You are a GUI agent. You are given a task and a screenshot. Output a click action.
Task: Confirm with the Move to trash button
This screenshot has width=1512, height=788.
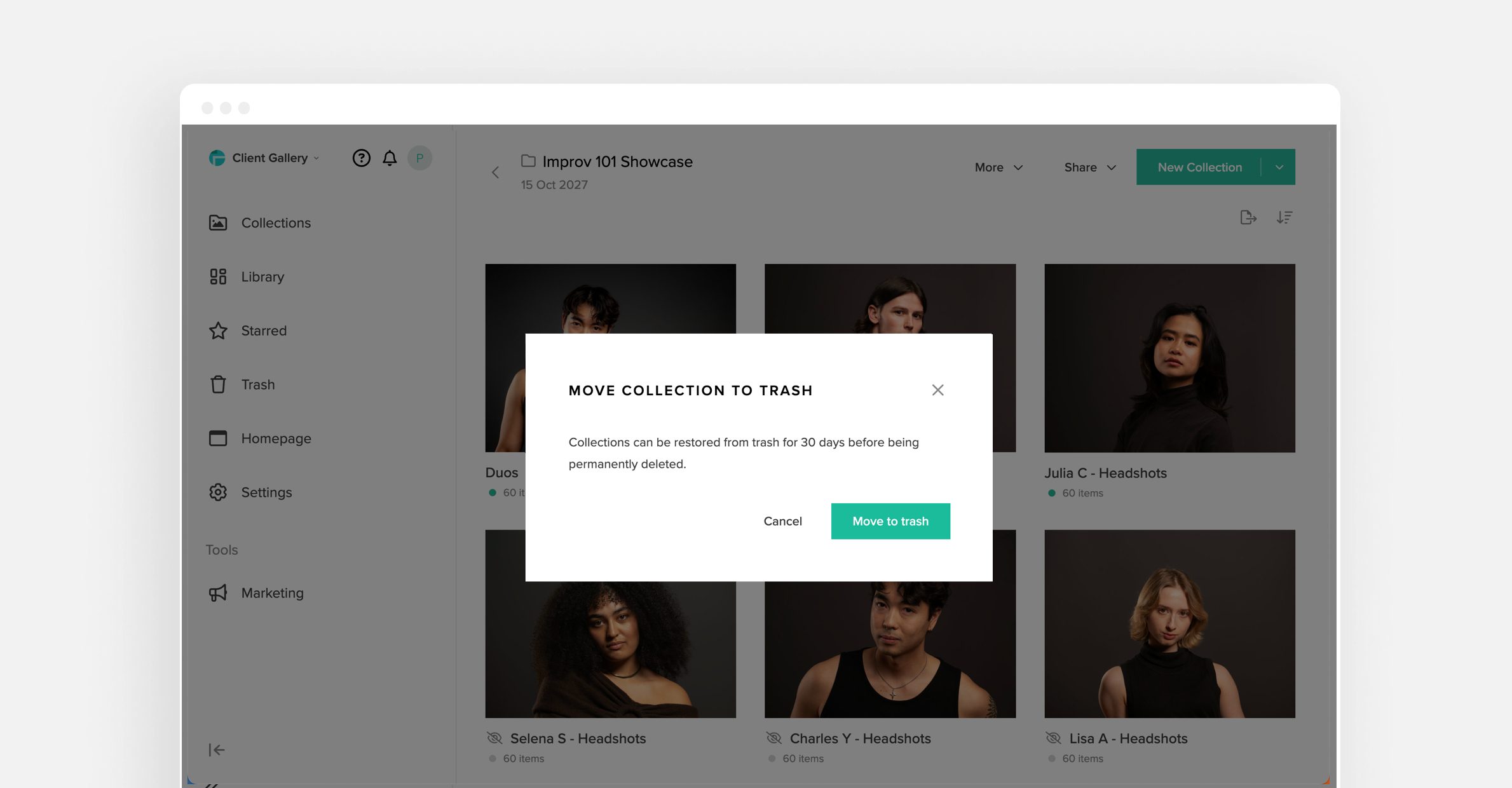click(x=890, y=521)
